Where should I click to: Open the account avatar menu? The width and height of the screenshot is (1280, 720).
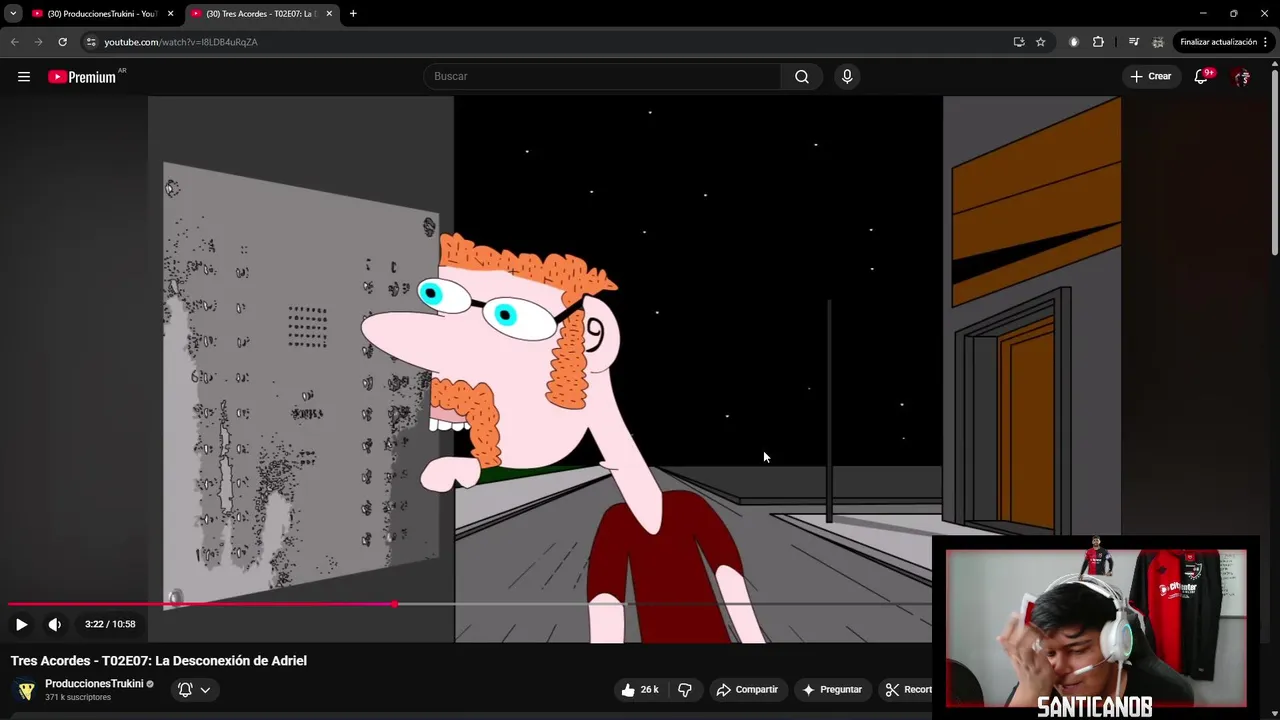click(x=1242, y=77)
